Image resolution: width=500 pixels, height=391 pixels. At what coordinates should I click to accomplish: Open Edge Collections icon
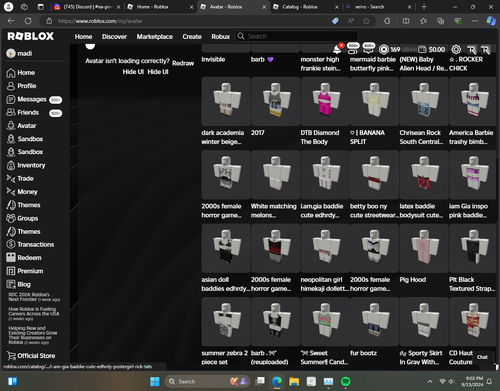tap(440, 21)
